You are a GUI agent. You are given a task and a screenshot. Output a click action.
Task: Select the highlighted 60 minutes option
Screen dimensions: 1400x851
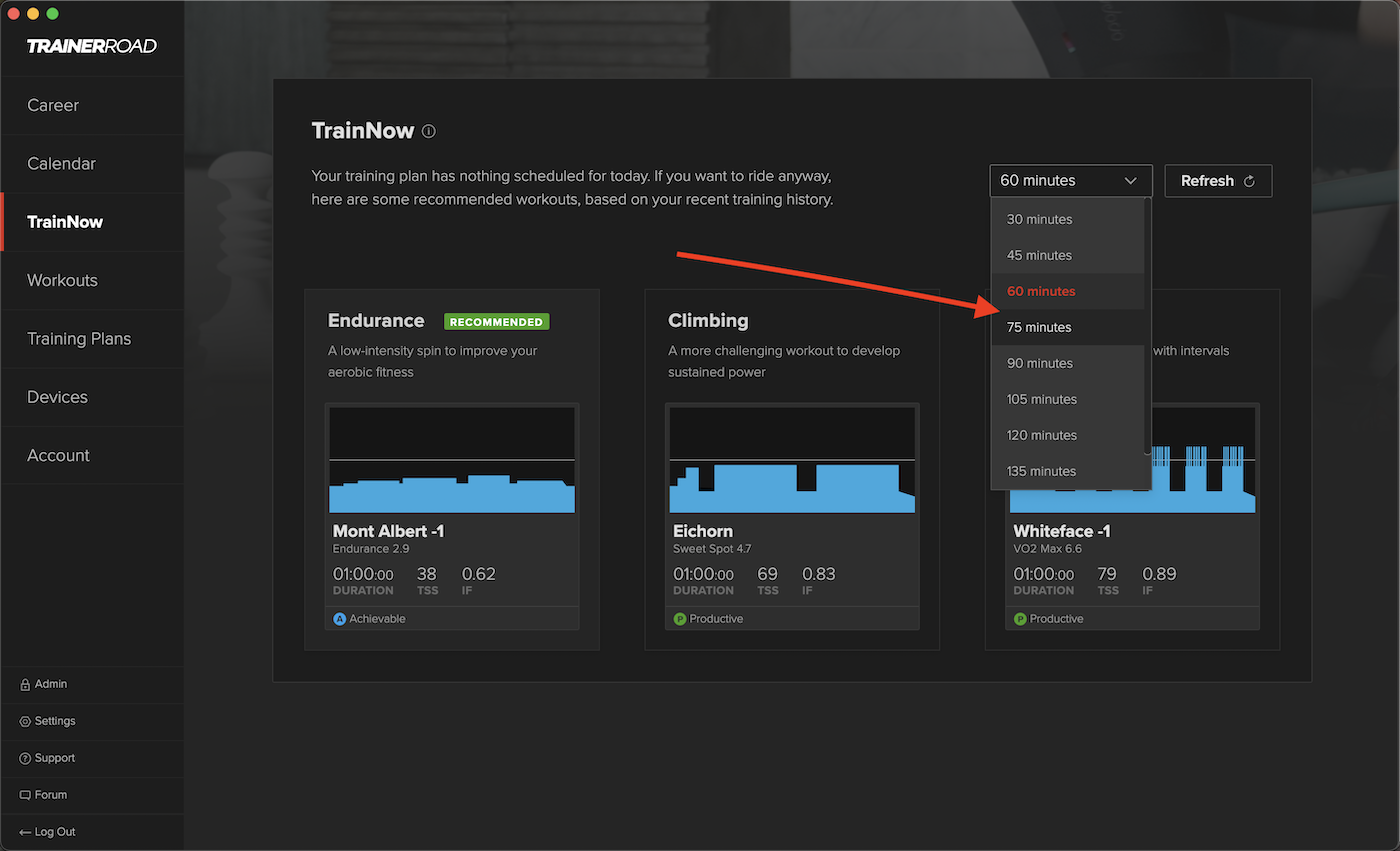click(x=1067, y=291)
